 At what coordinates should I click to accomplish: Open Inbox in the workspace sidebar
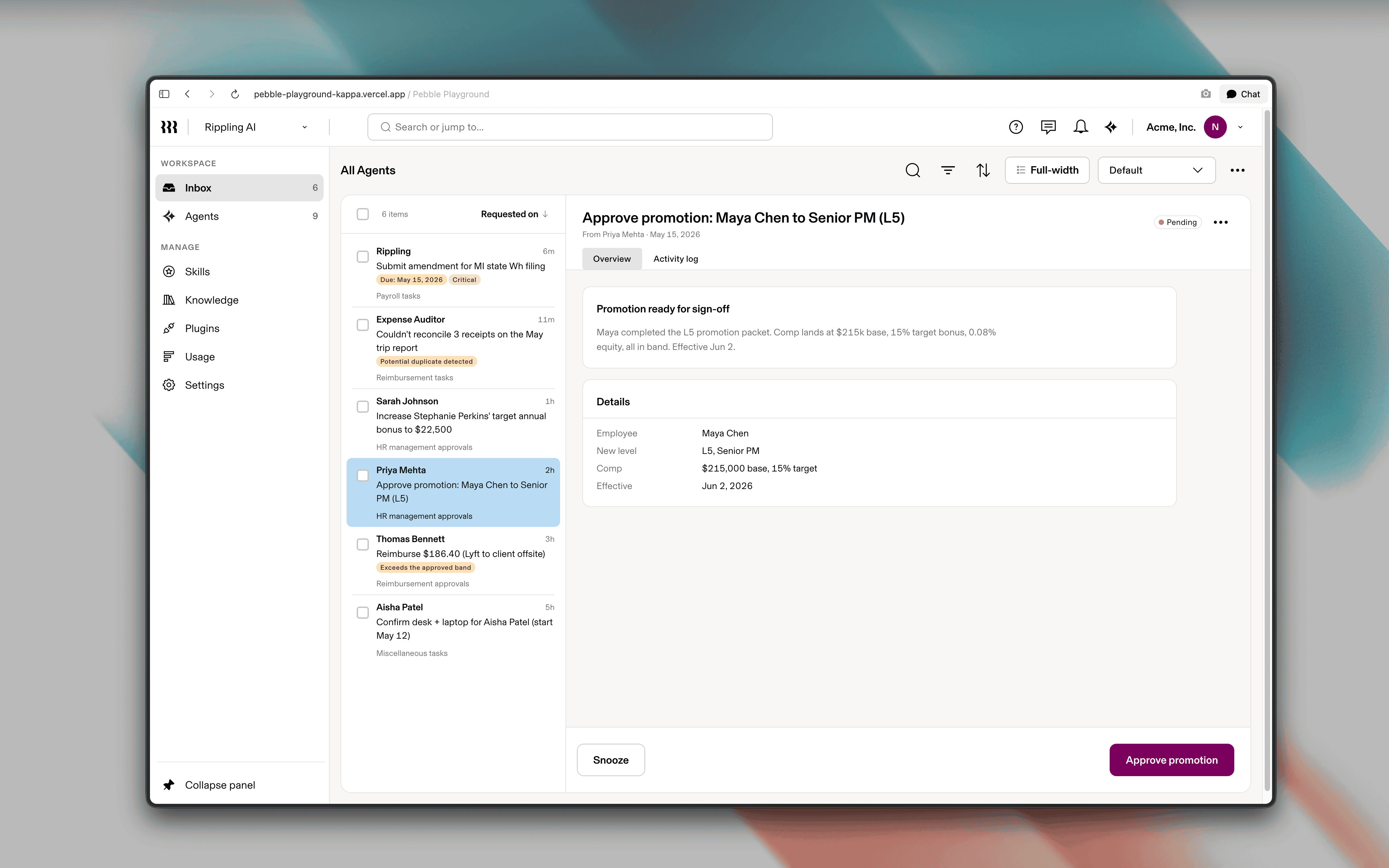(239, 188)
